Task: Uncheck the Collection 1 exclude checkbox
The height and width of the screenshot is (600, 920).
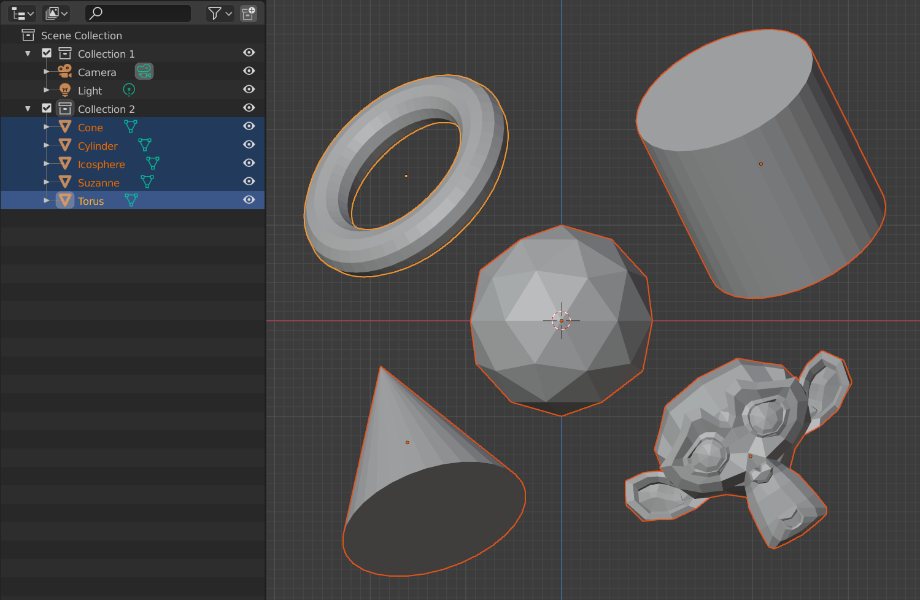Action: tap(46, 53)
